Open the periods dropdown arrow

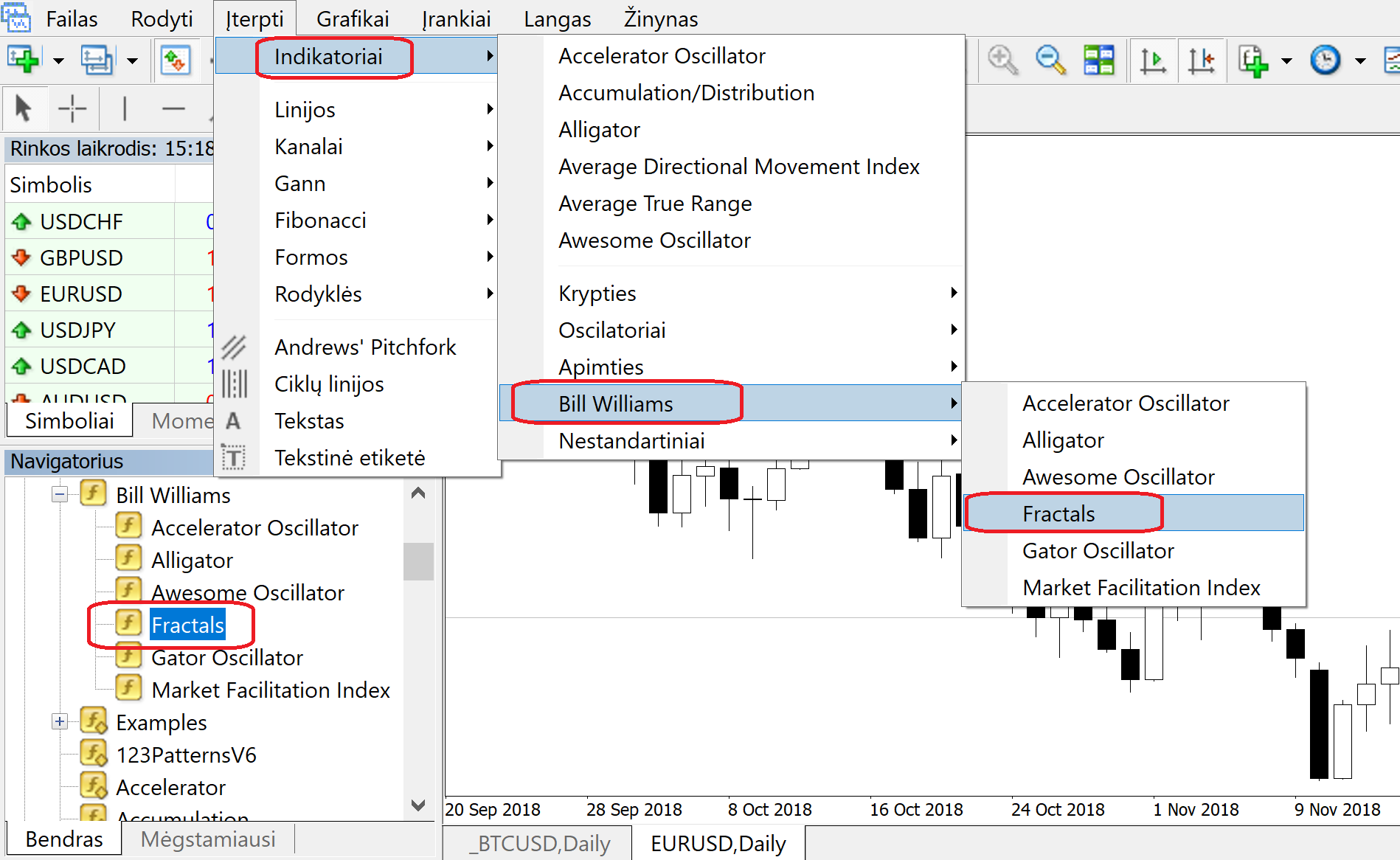[x=1360, y=60]
